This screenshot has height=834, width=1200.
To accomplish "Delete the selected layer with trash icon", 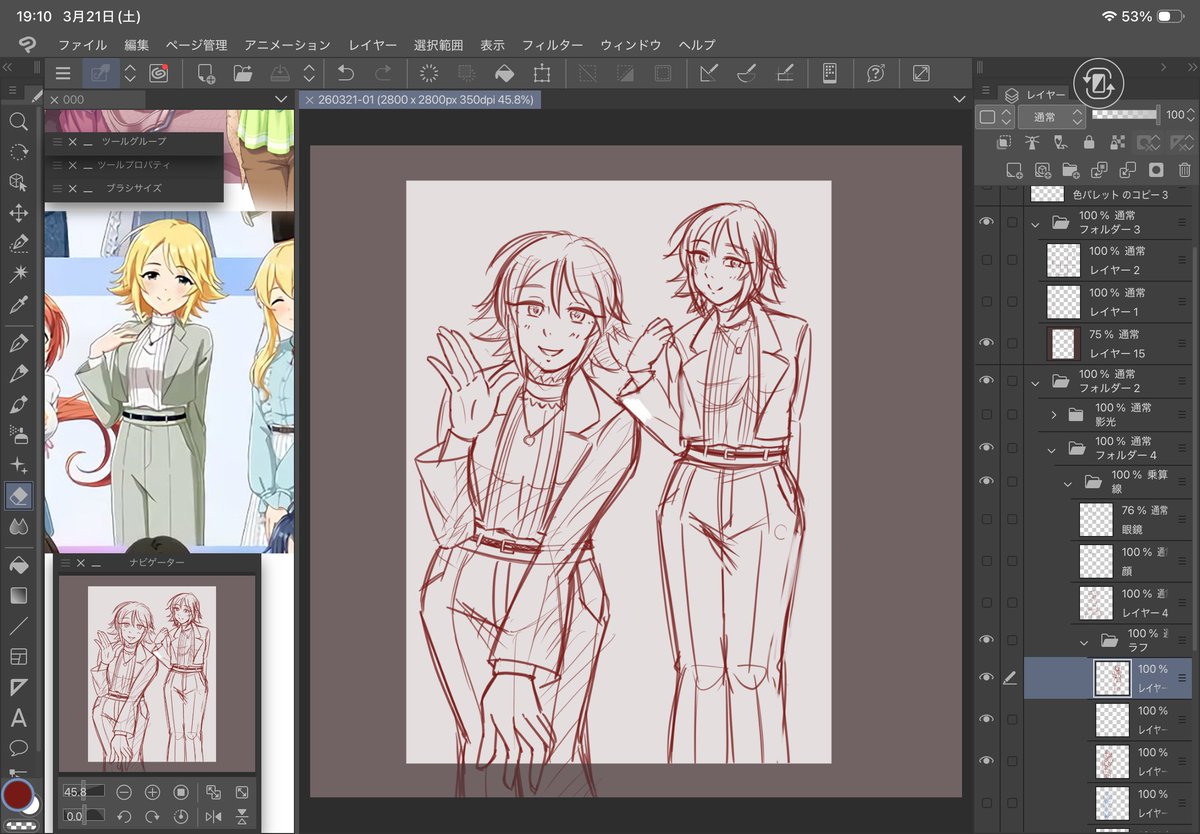I will point(1185,171).
